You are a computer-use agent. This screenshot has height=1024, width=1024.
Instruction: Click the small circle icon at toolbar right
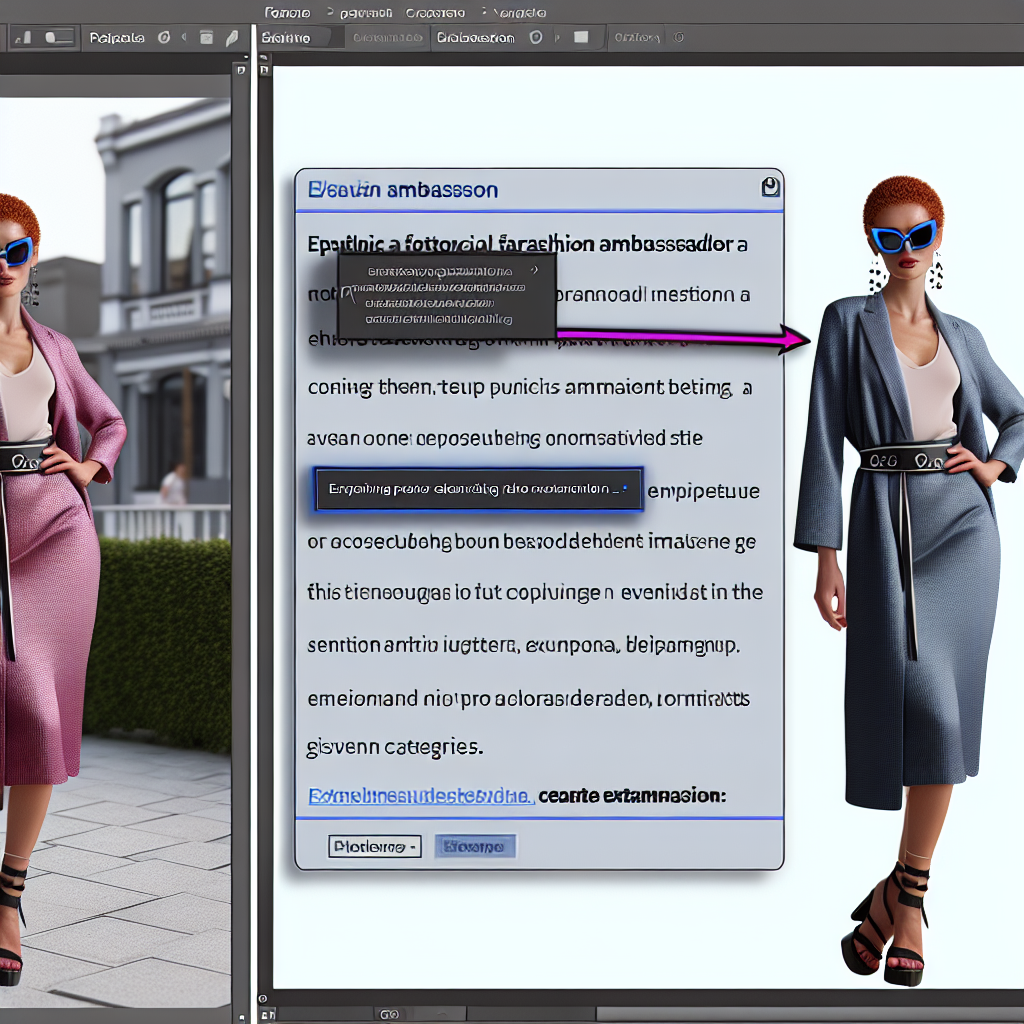pos(679,38)
